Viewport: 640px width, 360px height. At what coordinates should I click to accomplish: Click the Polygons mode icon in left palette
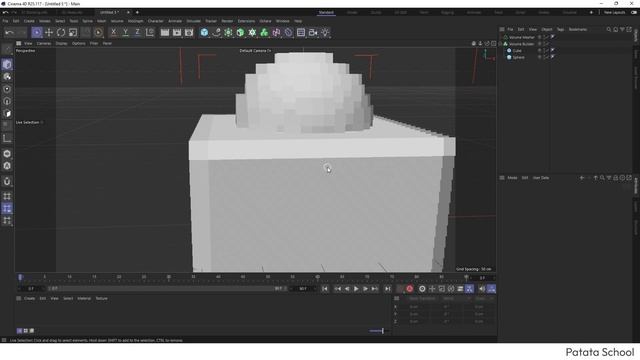7,113
